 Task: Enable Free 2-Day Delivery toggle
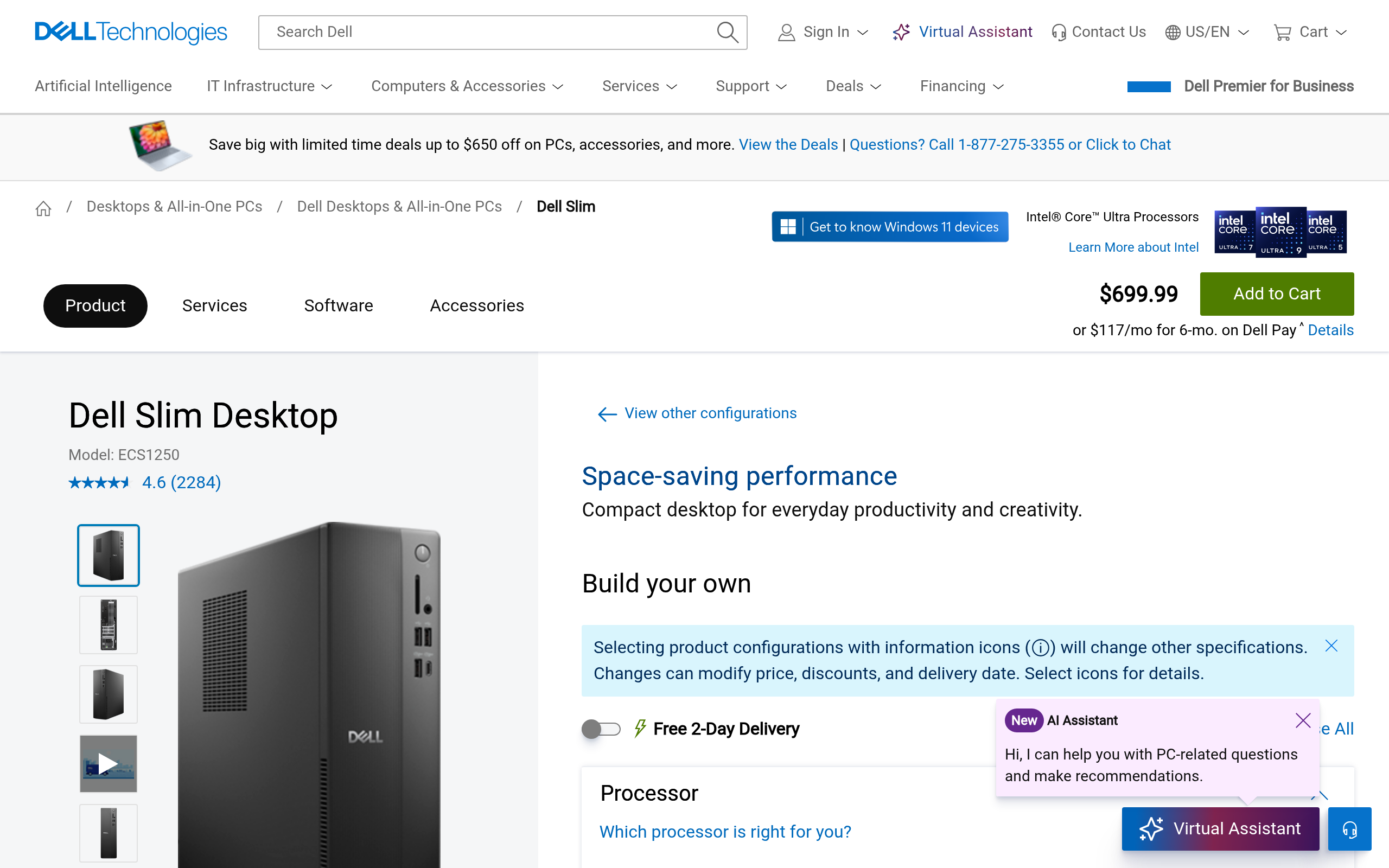pos(601,729)
